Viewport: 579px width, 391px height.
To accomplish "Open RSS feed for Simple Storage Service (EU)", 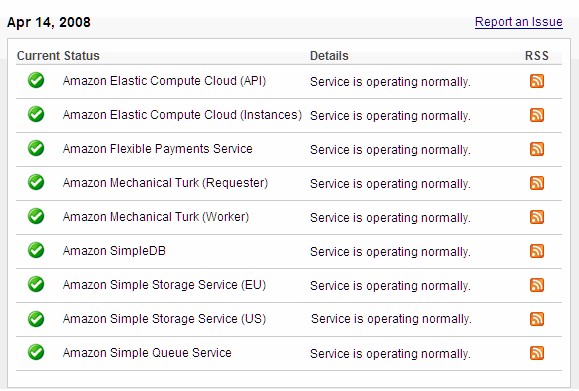I will click(537, 285).
